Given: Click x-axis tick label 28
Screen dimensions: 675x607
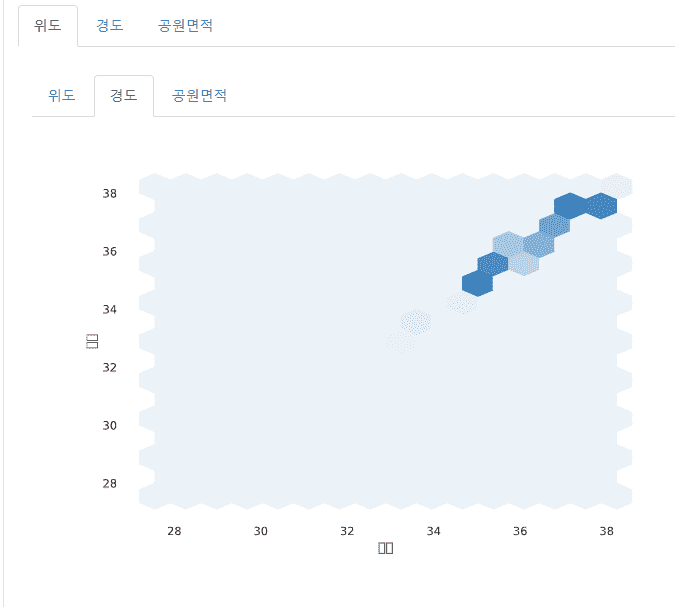Looking at the screenshot, I should 174,531.
